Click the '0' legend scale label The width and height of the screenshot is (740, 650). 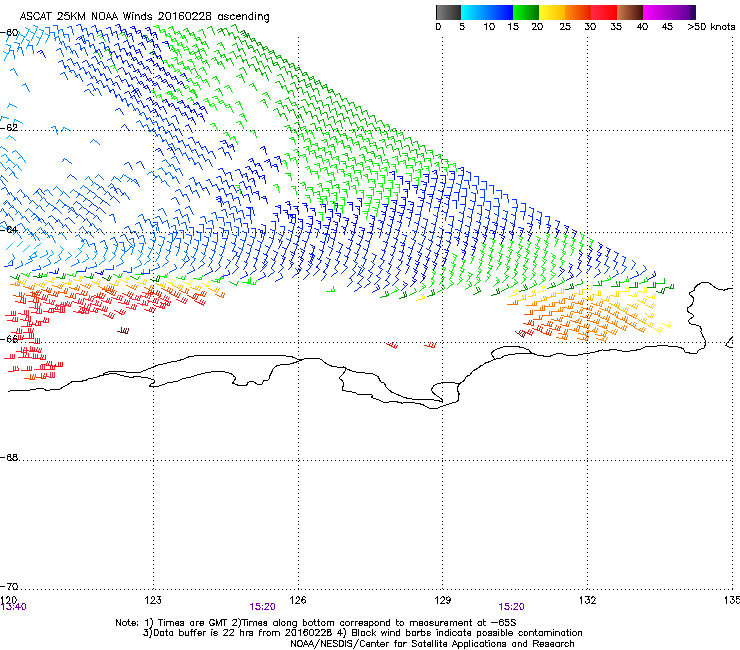coord(438,27)
